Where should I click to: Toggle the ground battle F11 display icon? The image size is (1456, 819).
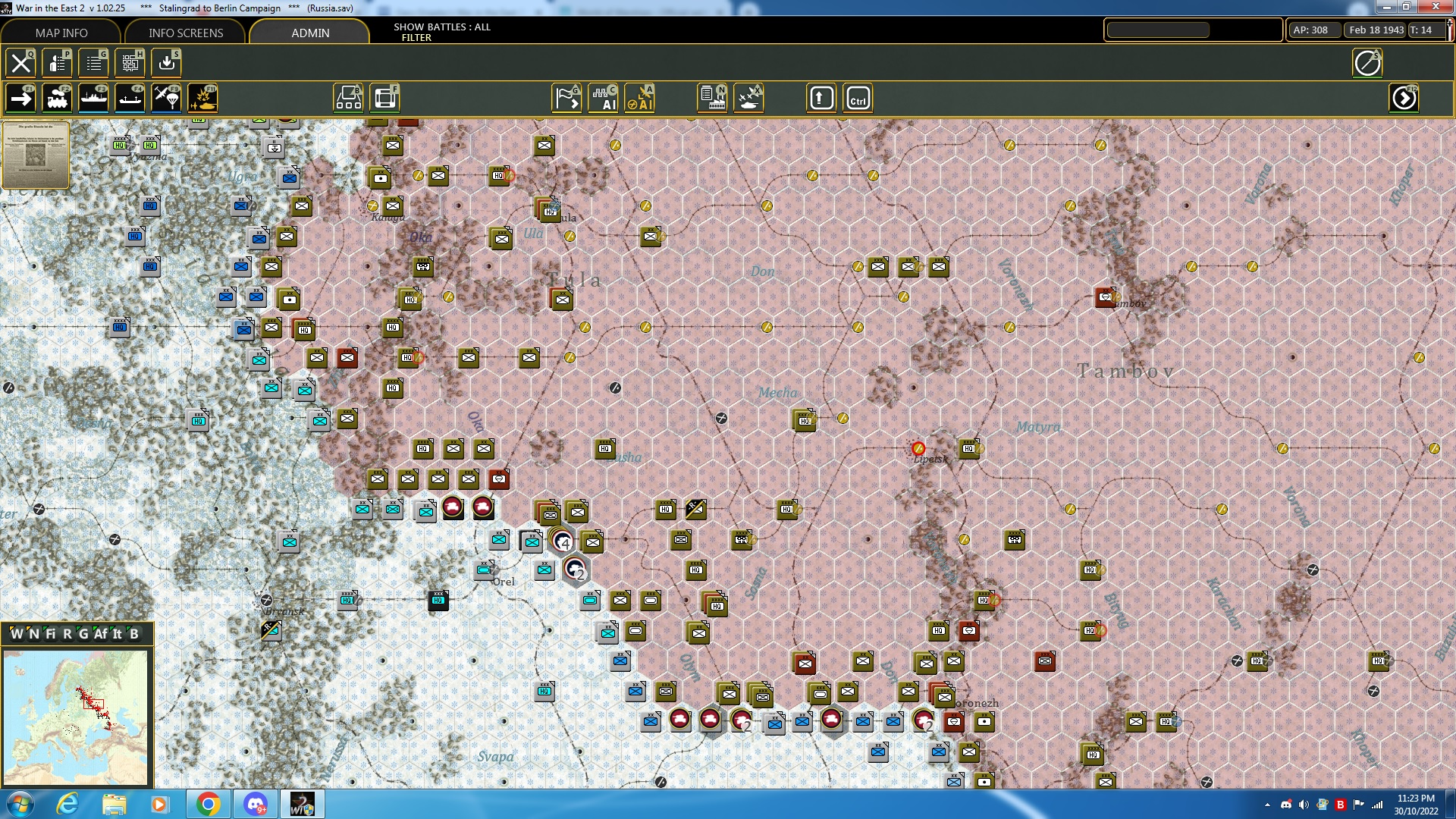click(202, 97)
